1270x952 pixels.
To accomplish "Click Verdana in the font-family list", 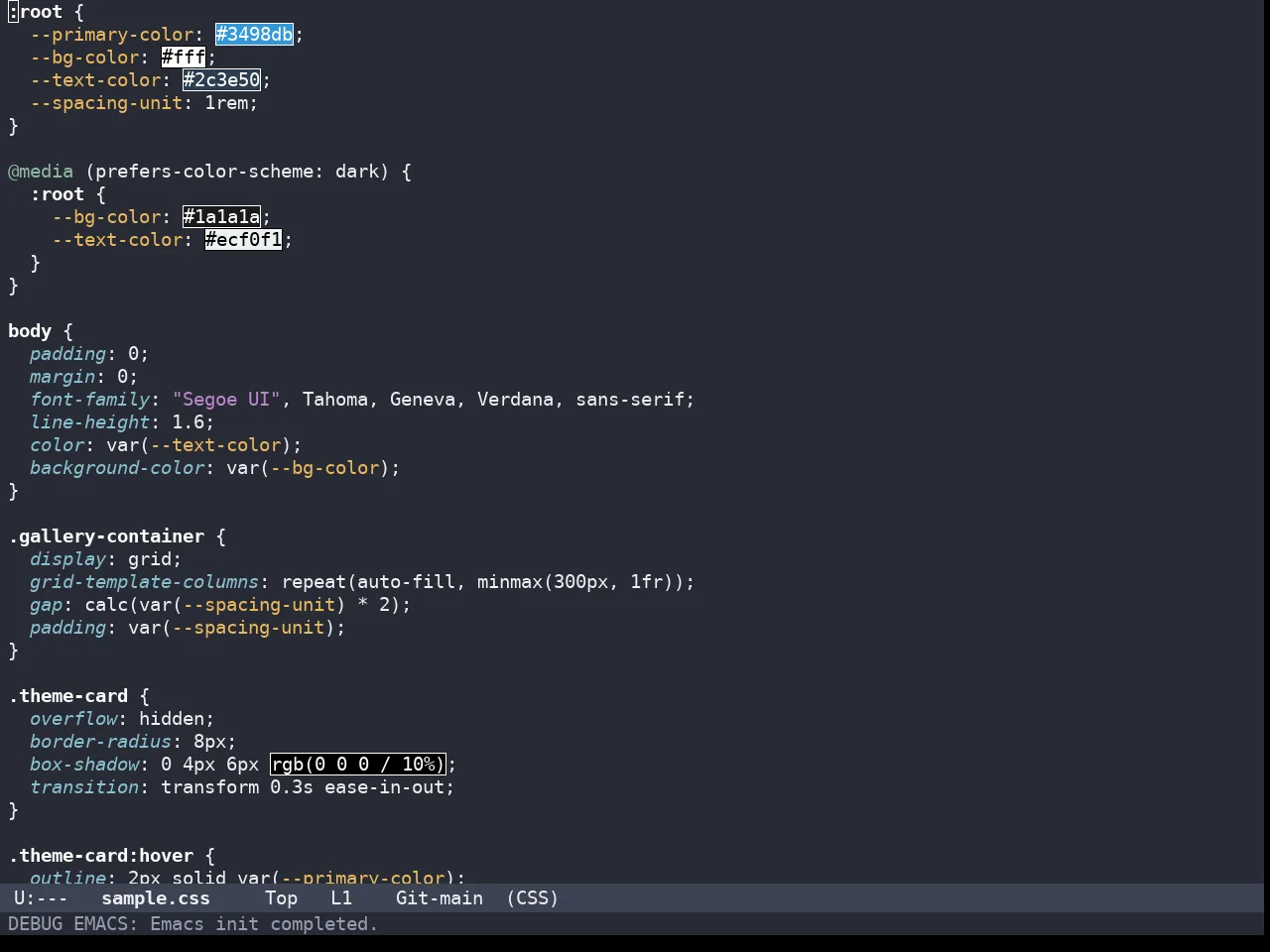I will pos(516,400).
